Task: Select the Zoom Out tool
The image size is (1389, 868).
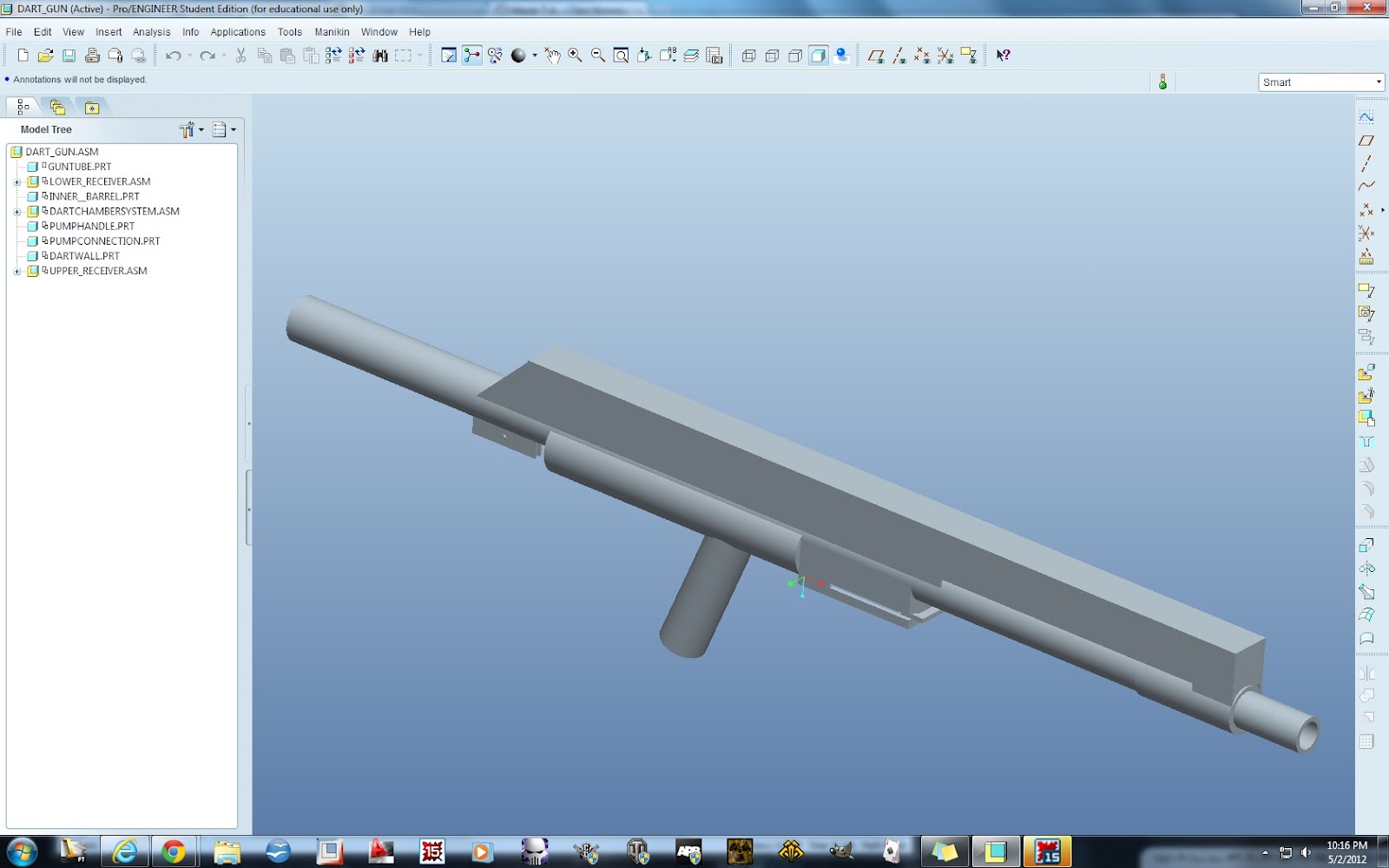Action: tap(596, 55)
